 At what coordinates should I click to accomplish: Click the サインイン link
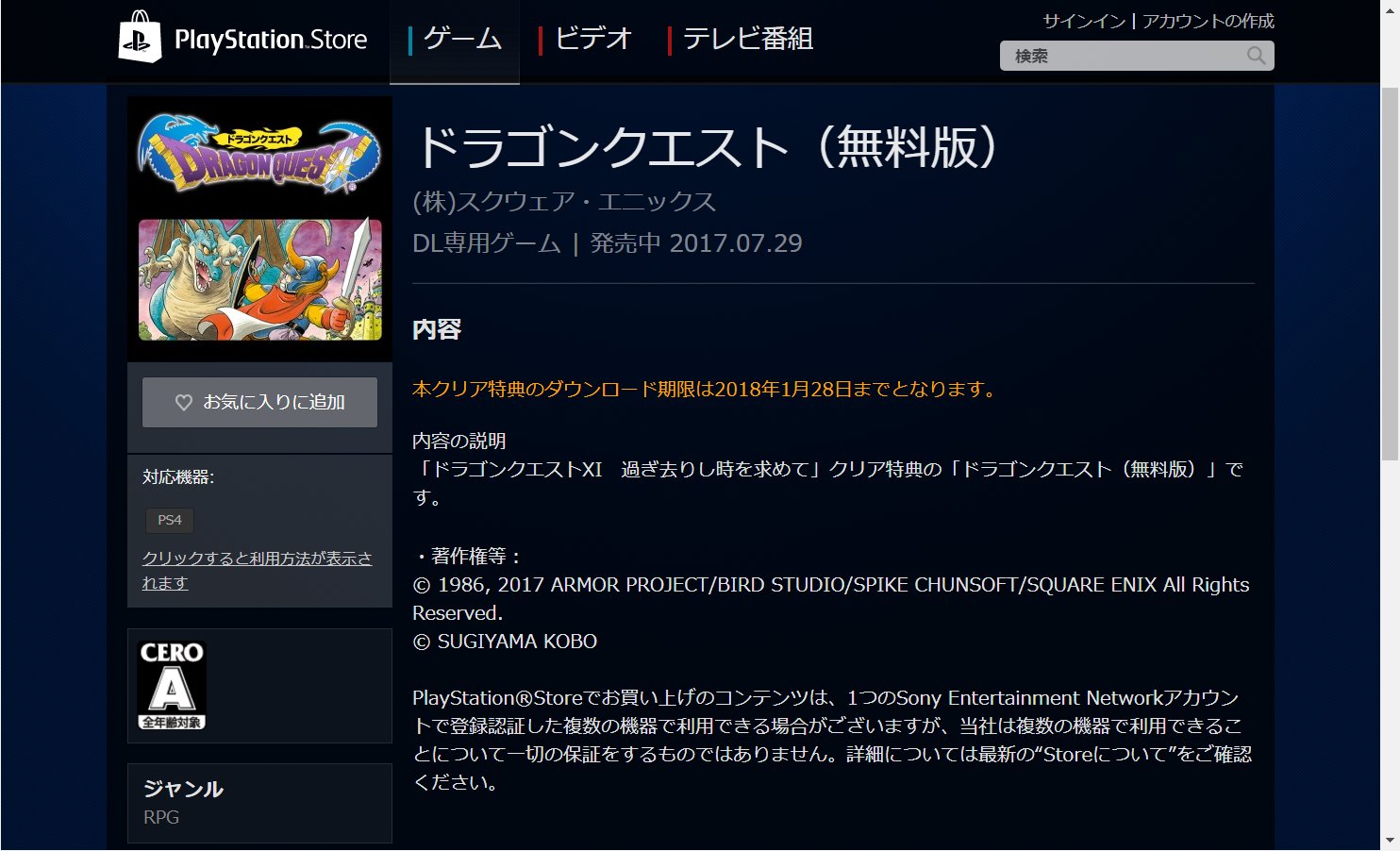point(1084,21)
